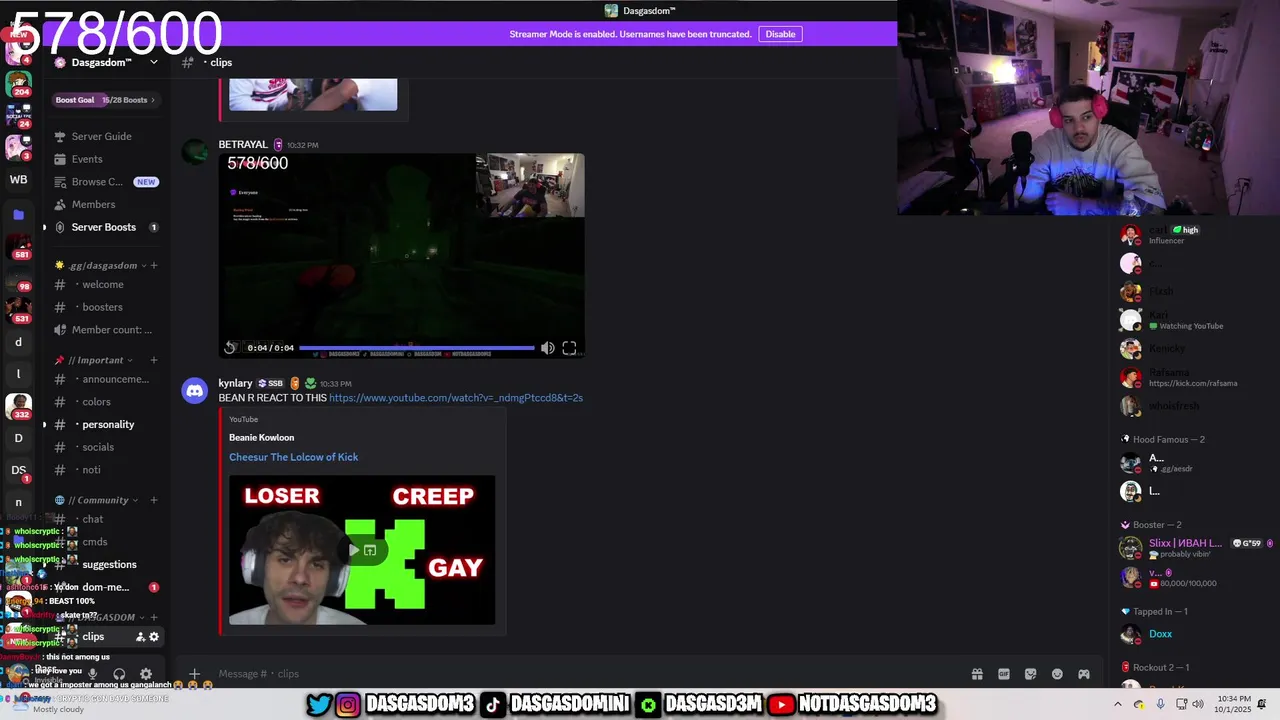Image resolution: width=1280 pixels, height=720 pixels.
Task: Follow the youtube.com link in kynlary's message
Action: pos(456,398)
